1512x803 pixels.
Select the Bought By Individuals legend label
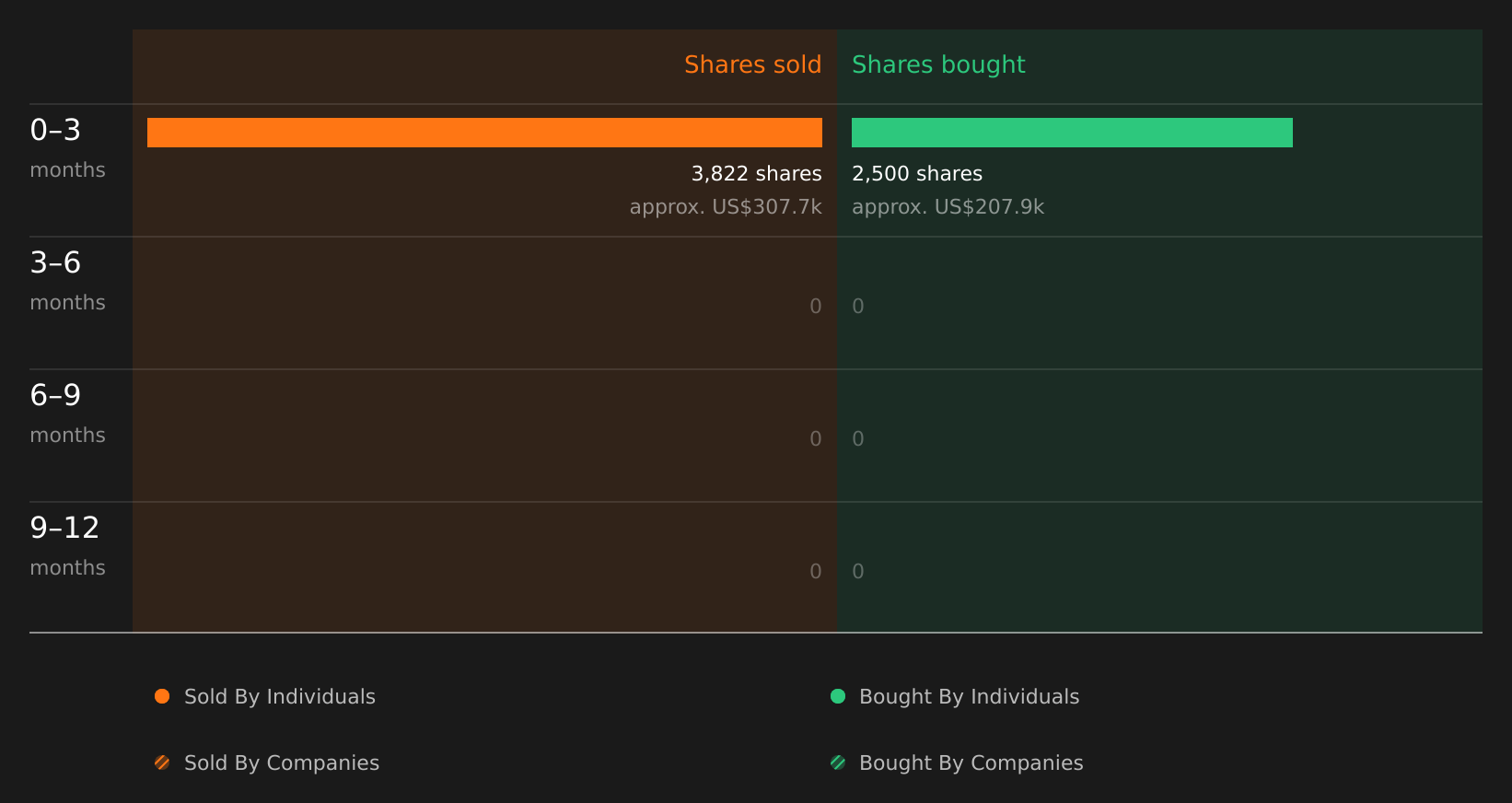[x=969, y=697]
